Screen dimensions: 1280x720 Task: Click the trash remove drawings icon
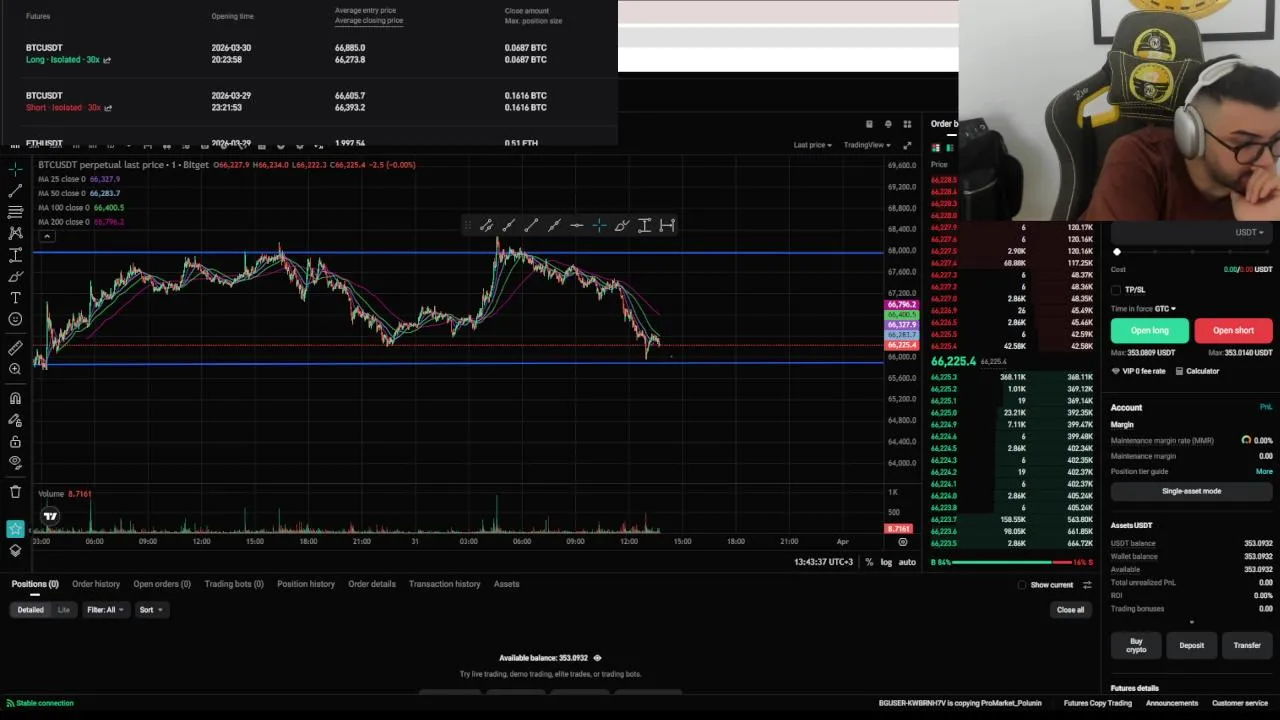click(x=15, y=492)
